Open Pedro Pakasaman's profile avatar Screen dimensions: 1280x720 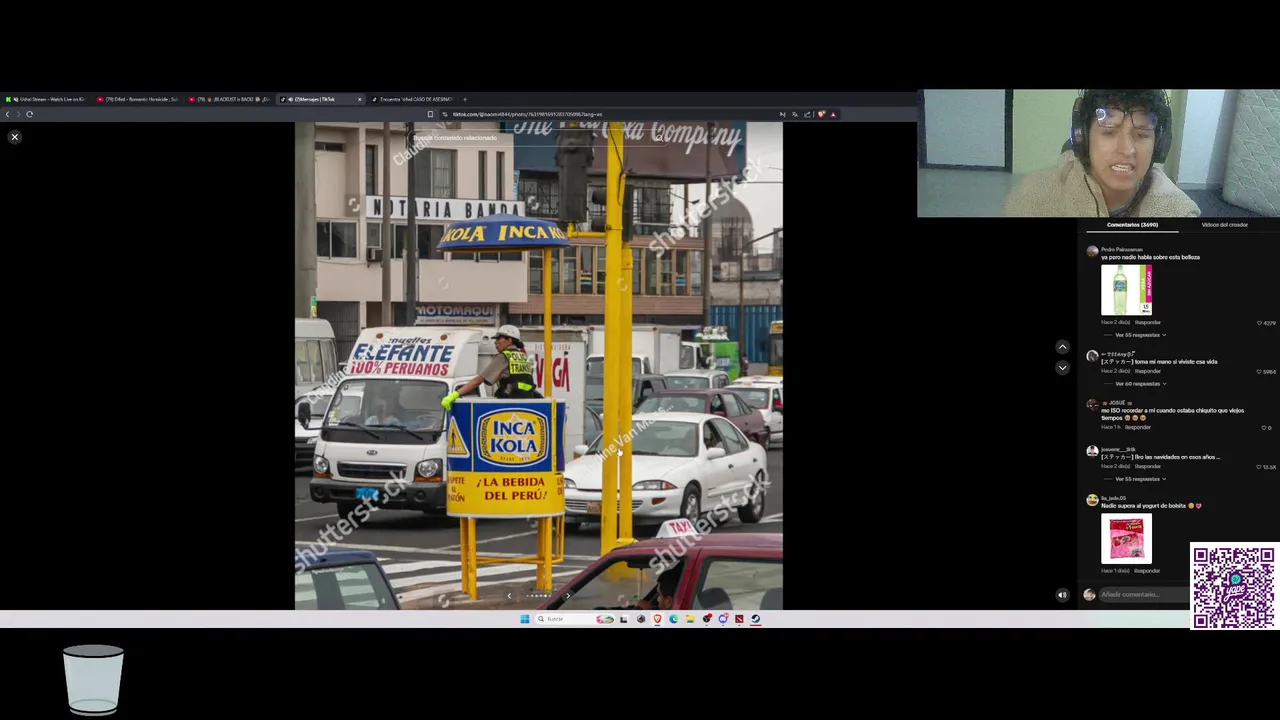click(x=1092, y=253)
